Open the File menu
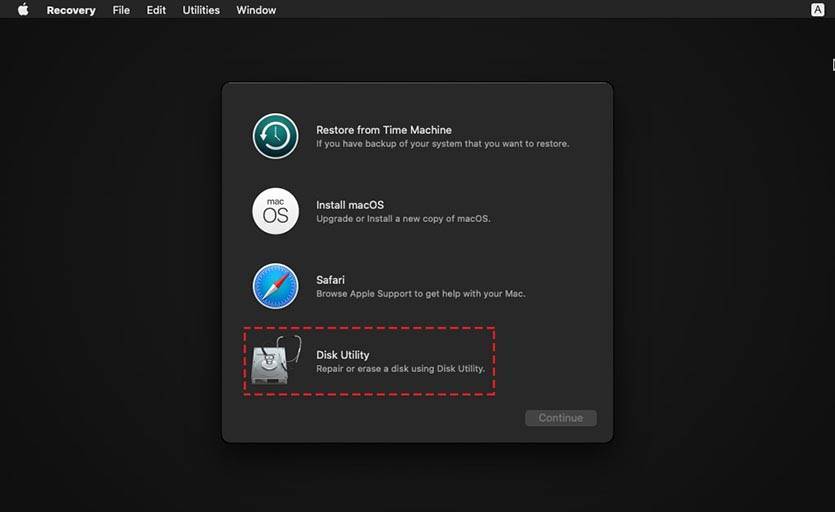 (121, 10)
